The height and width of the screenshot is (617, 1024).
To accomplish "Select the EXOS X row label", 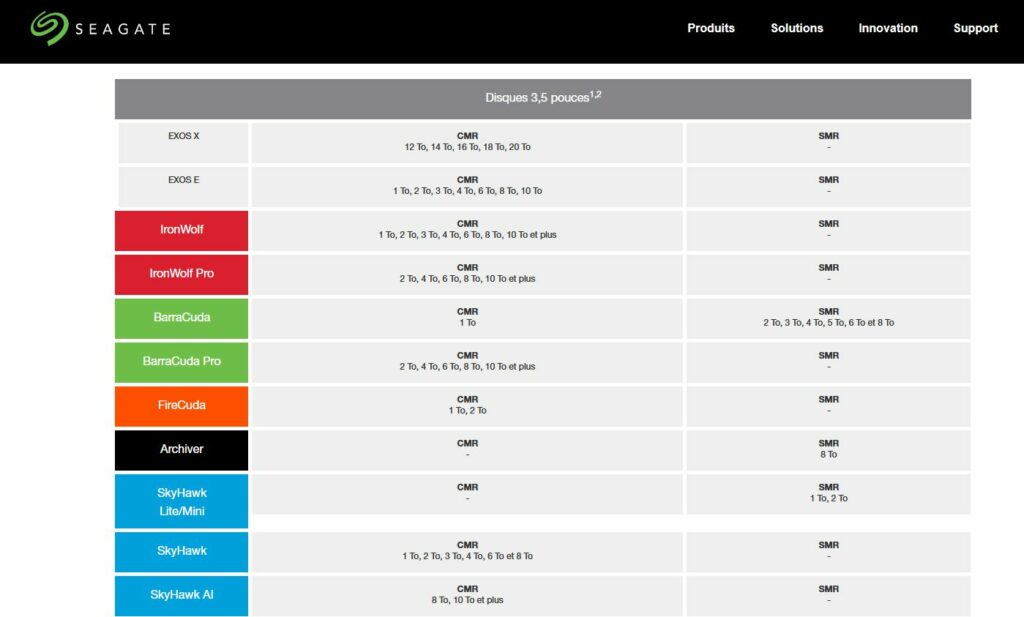I will click(x=184, y=142).
